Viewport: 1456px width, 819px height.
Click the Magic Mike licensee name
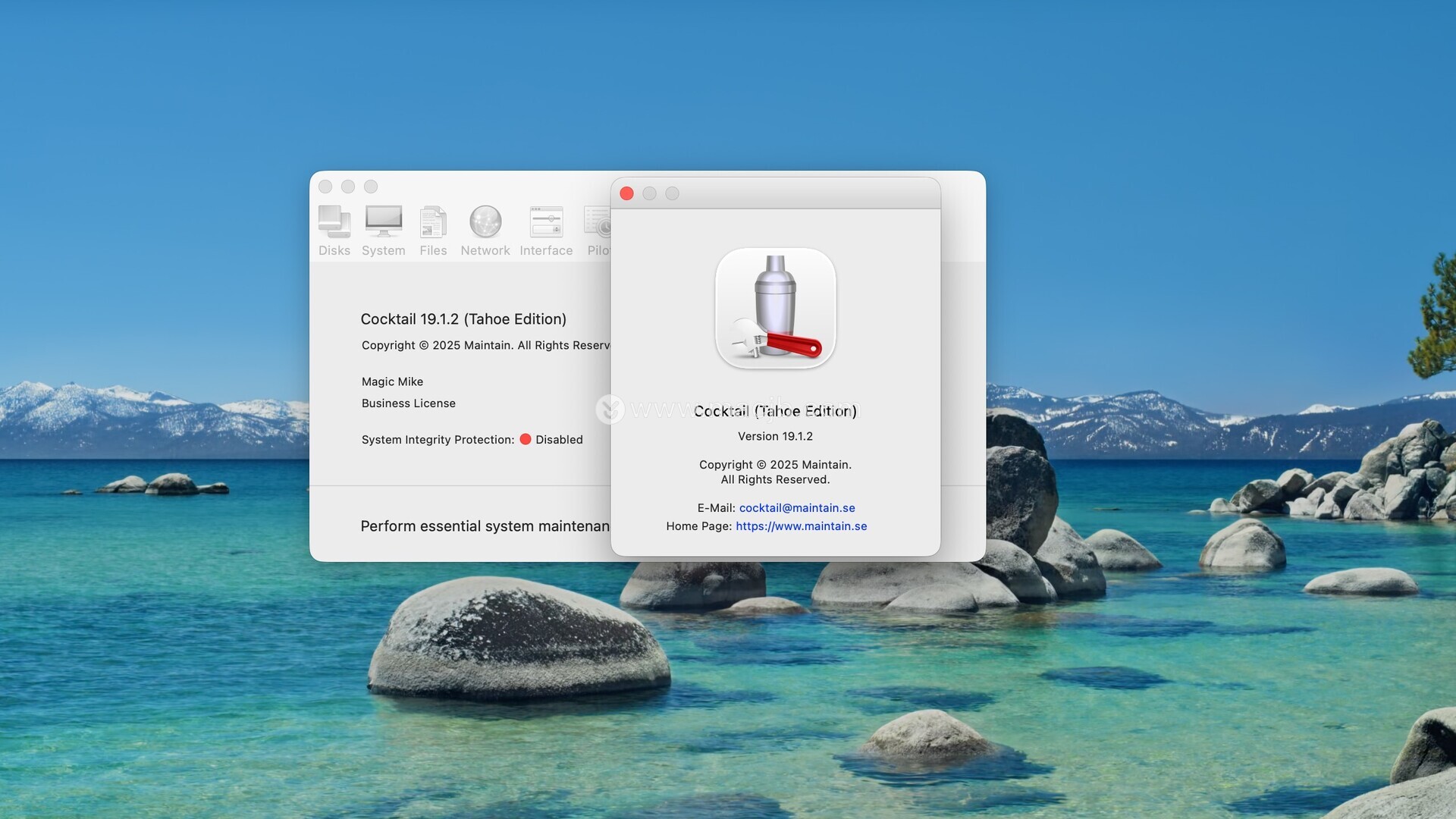click(x=392, y=381)
